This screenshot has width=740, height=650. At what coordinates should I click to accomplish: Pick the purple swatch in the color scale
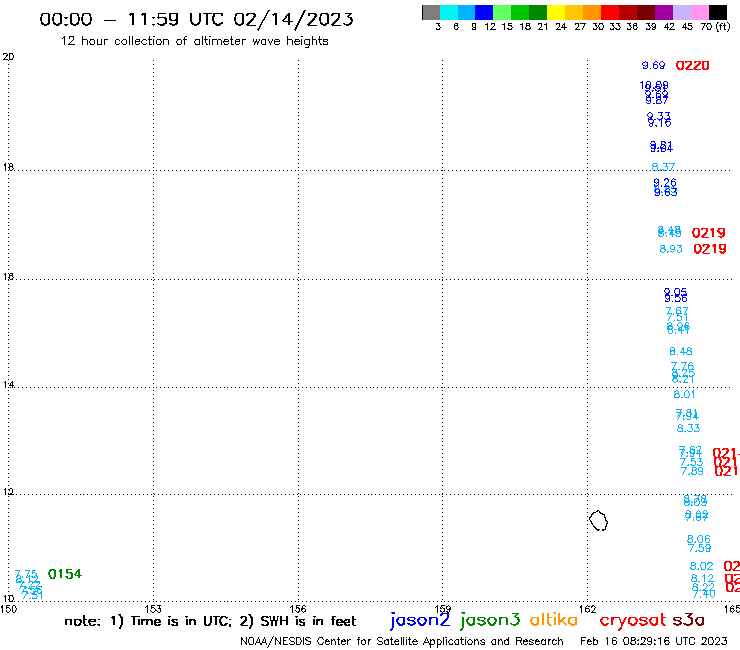coord(664,12)
